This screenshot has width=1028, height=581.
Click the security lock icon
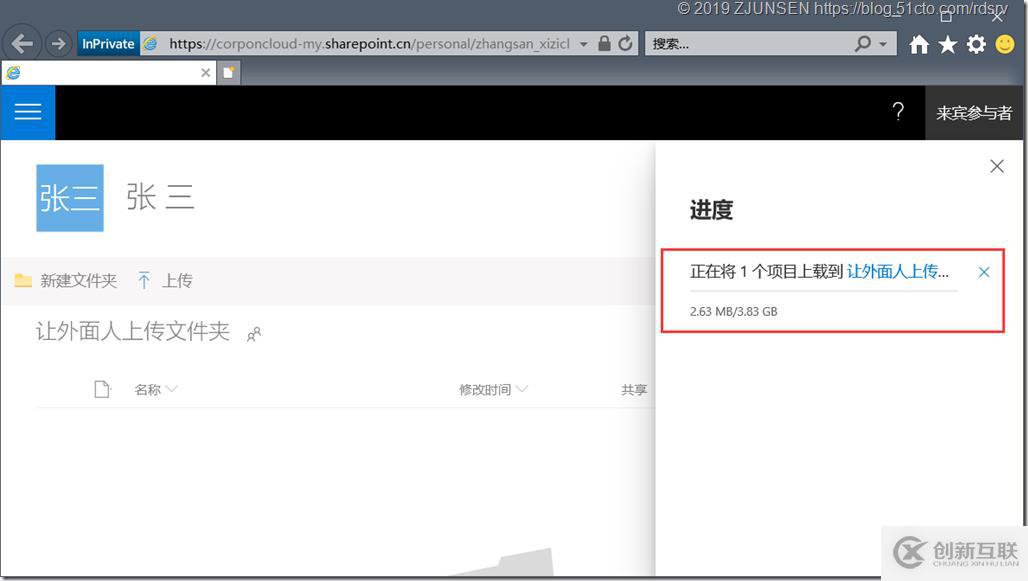(x=604, y=44)
